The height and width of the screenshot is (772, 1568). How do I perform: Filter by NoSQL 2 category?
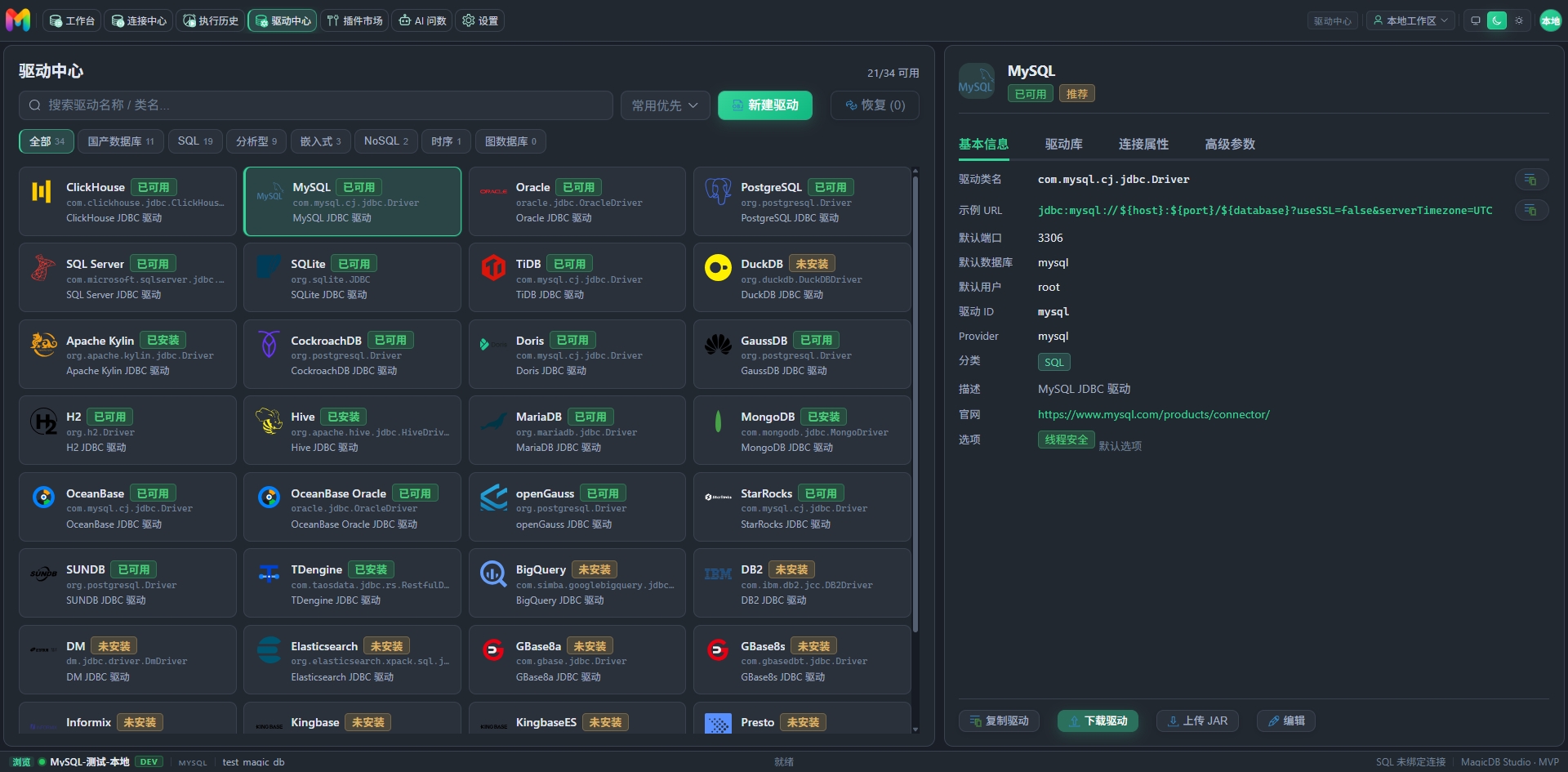pyautogui.click(x=386, y=141)
